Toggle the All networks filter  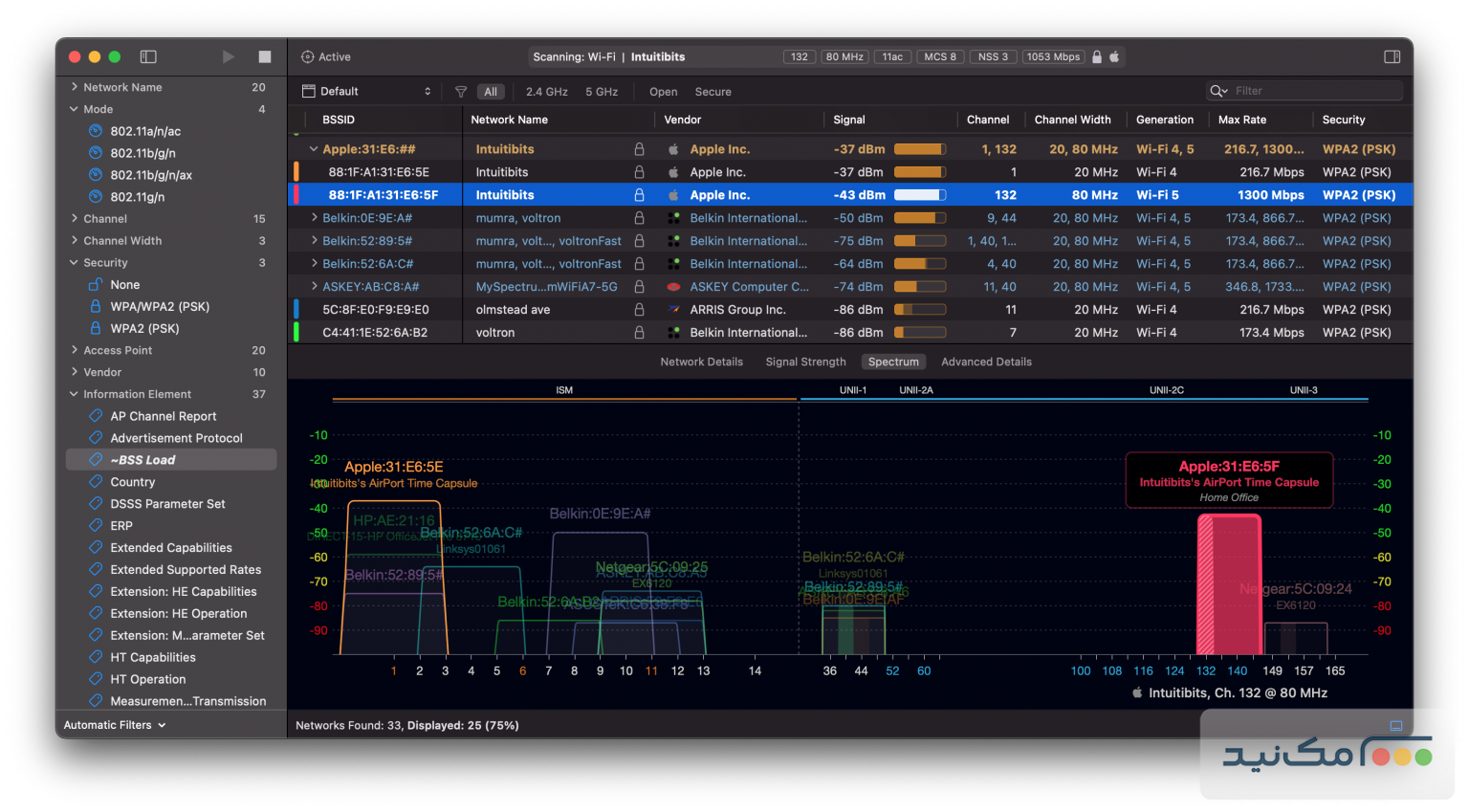click(491, 91)
